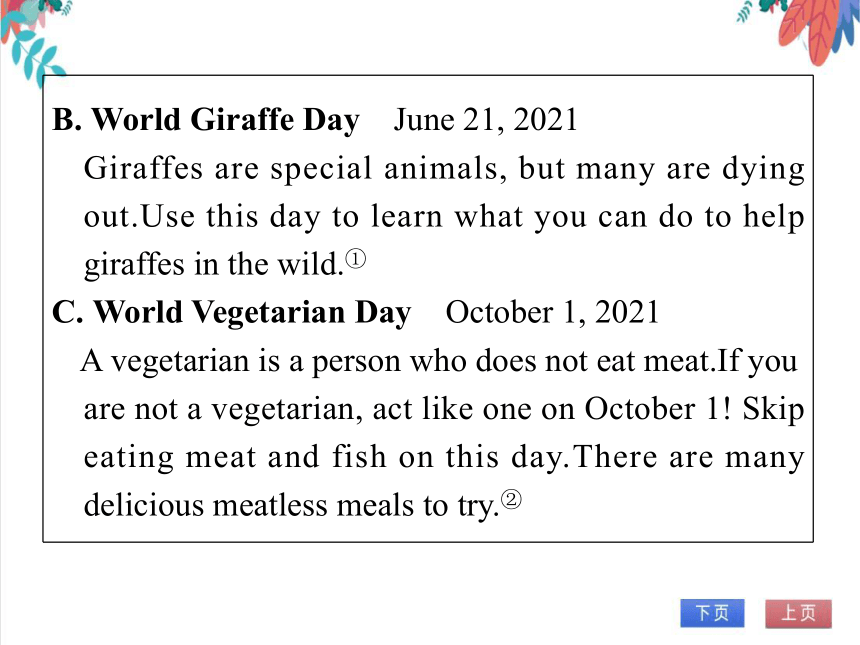860x645 pixels.
Task: Select the date 'June 21, 2021'
Action: pyautogui.click(x=485, y=120)
